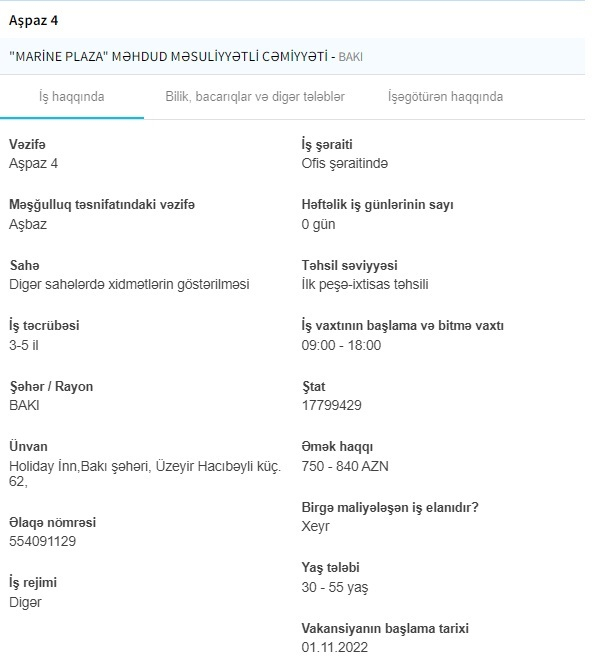Screen dimensions: 592x672
Task: Click the Holiday İnn address text
Action: tap(145, 474)
